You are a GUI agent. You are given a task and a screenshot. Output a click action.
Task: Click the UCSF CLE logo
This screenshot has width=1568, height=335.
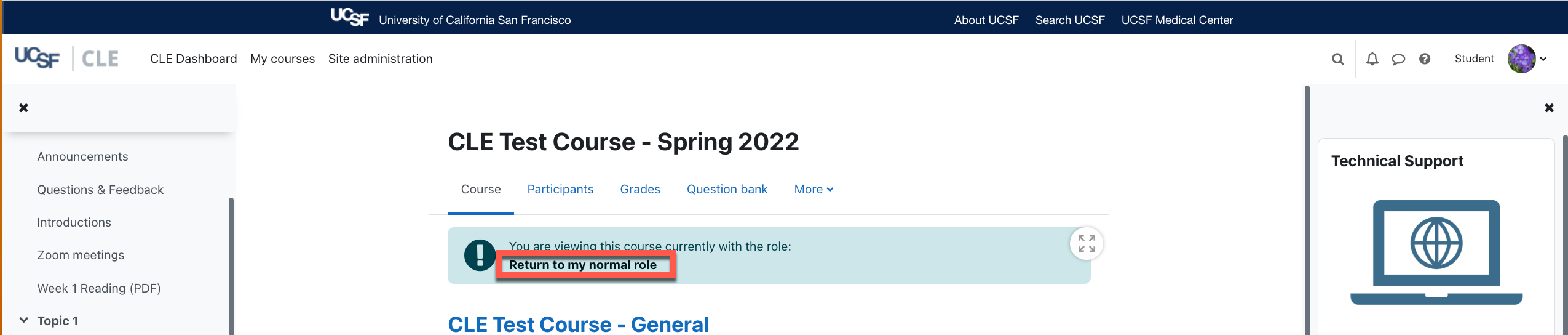[x=67, y=59]
